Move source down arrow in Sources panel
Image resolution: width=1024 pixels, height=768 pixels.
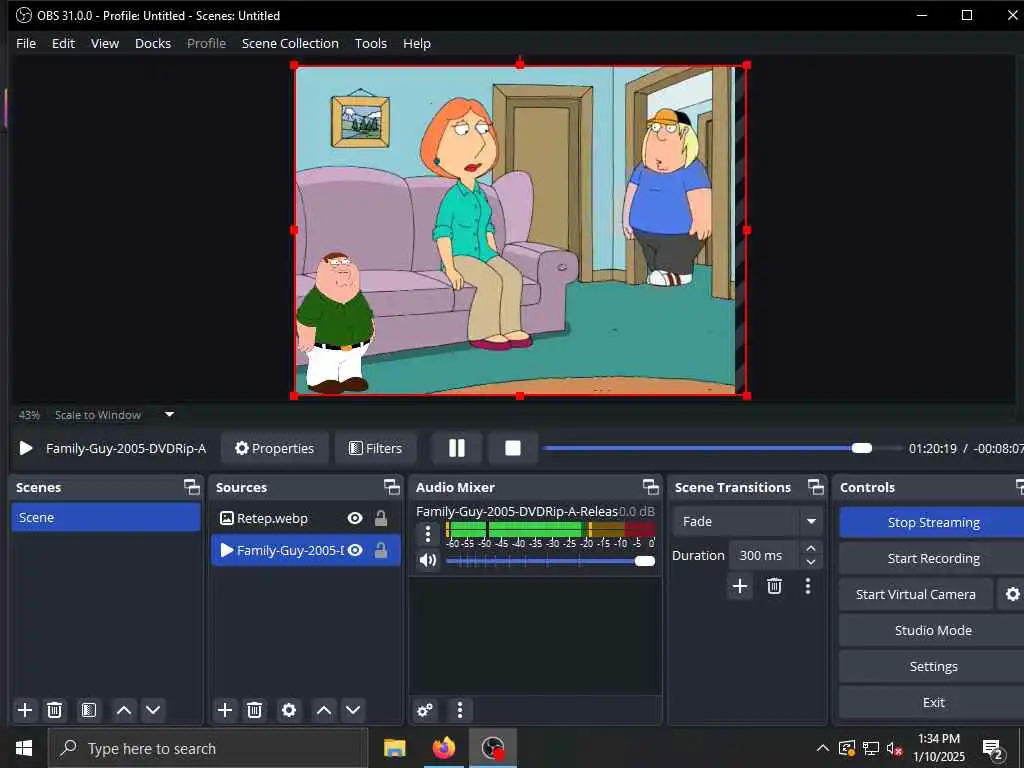[x=353, y=710]
